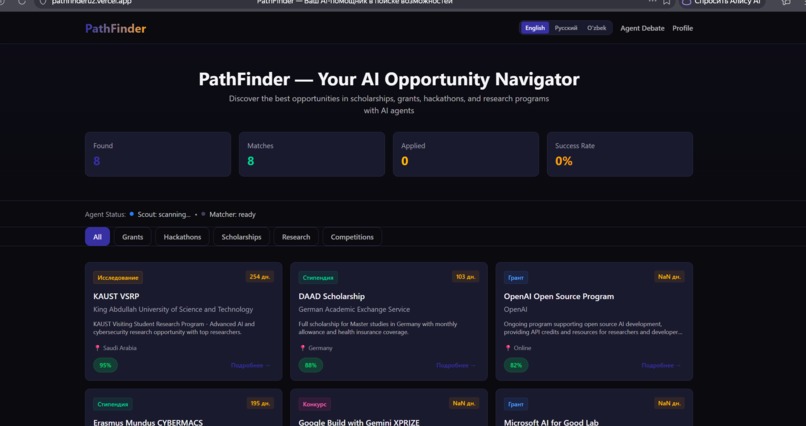Open the DAAD Scholarship card title
Screen dimensions: 806x426
[332, 297]
